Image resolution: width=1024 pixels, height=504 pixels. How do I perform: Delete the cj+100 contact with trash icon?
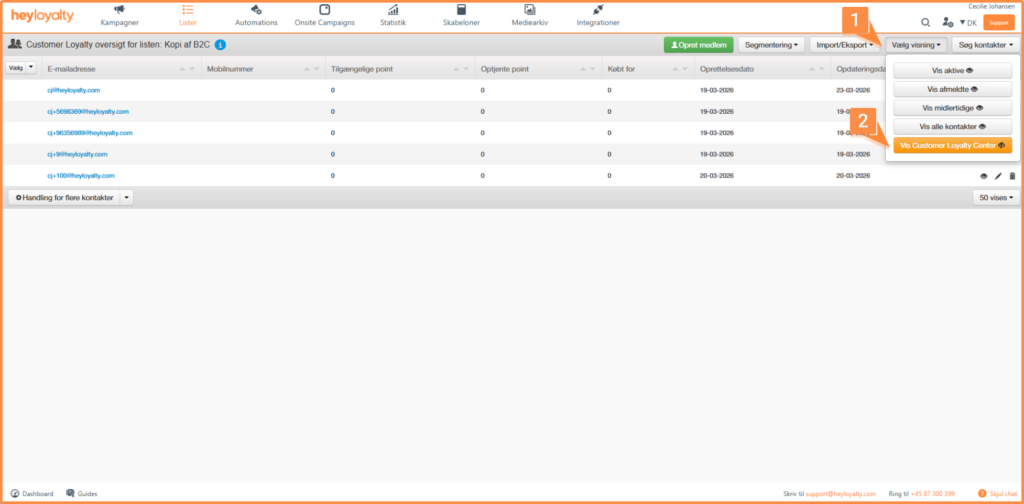coord(1012,176)
